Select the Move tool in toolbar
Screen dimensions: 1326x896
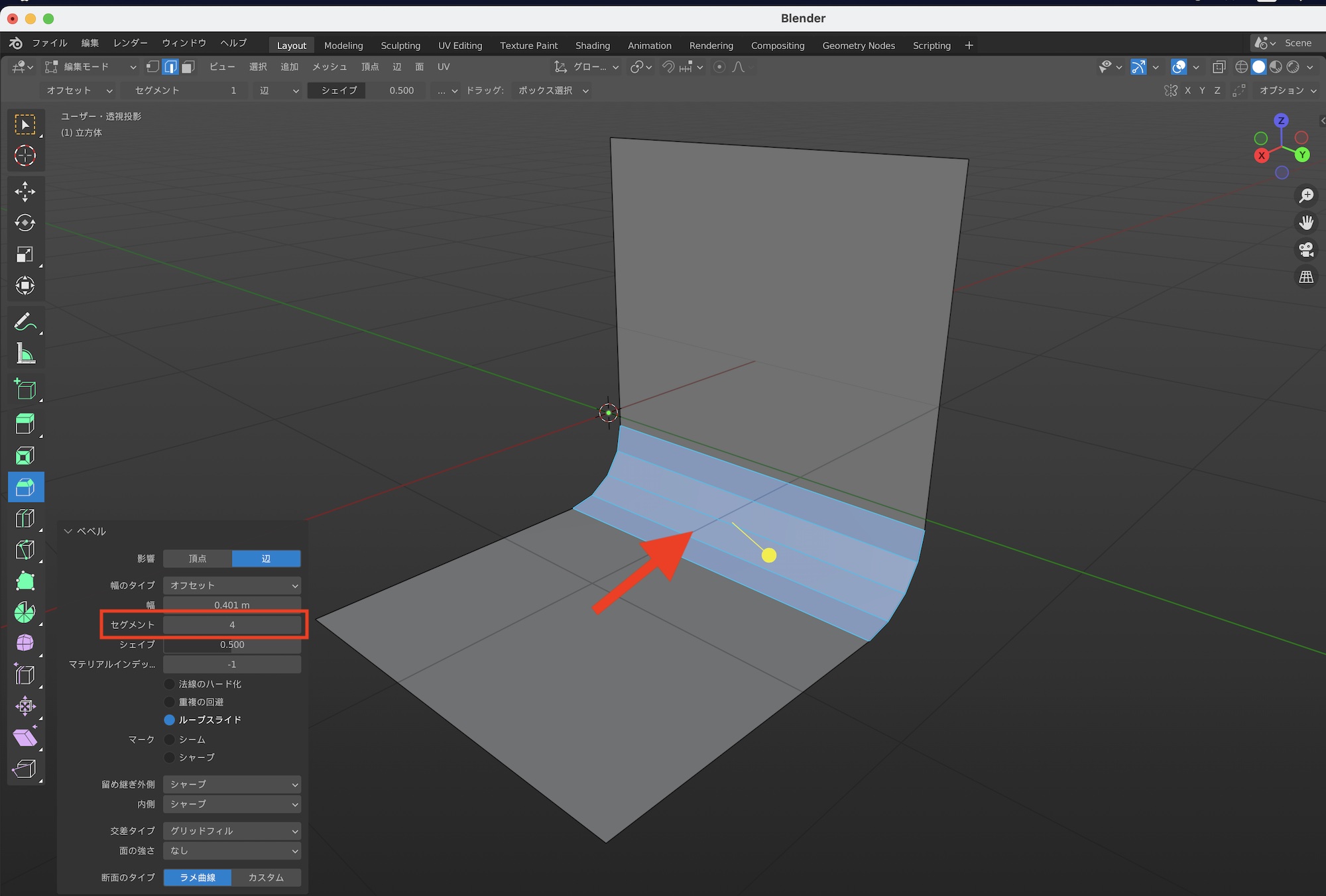(25, 192)
